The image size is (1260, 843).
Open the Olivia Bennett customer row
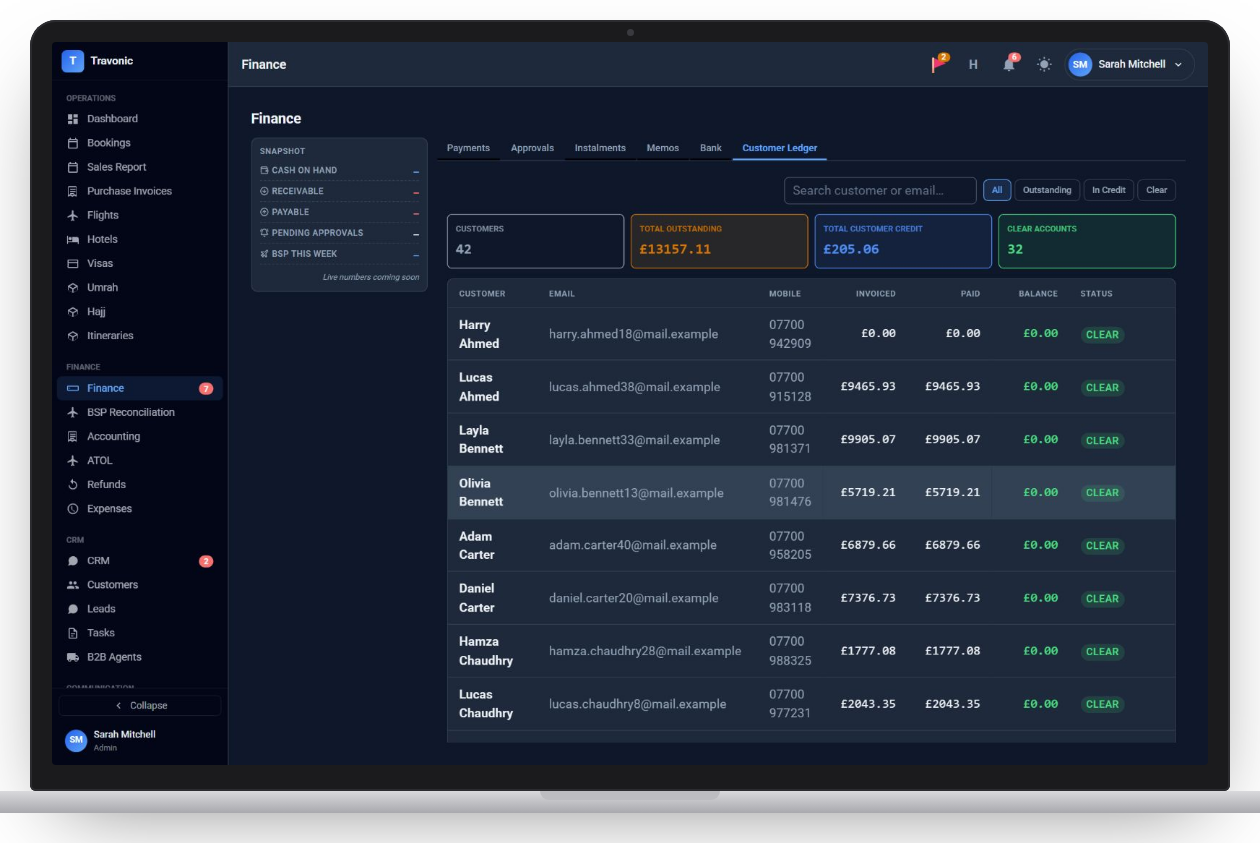click(811, 492)
